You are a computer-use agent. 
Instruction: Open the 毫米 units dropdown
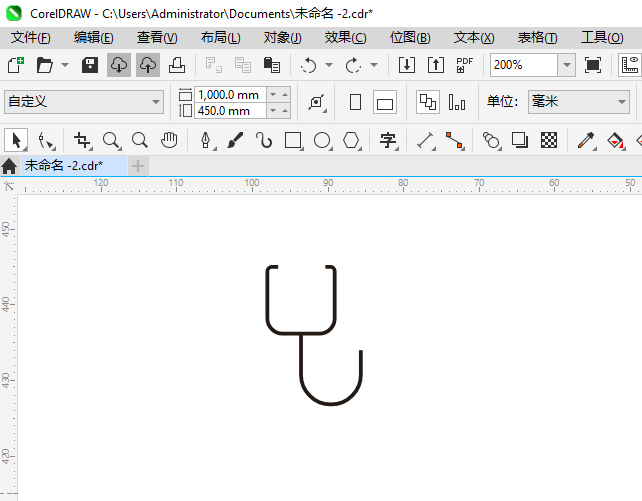(579, 102)
